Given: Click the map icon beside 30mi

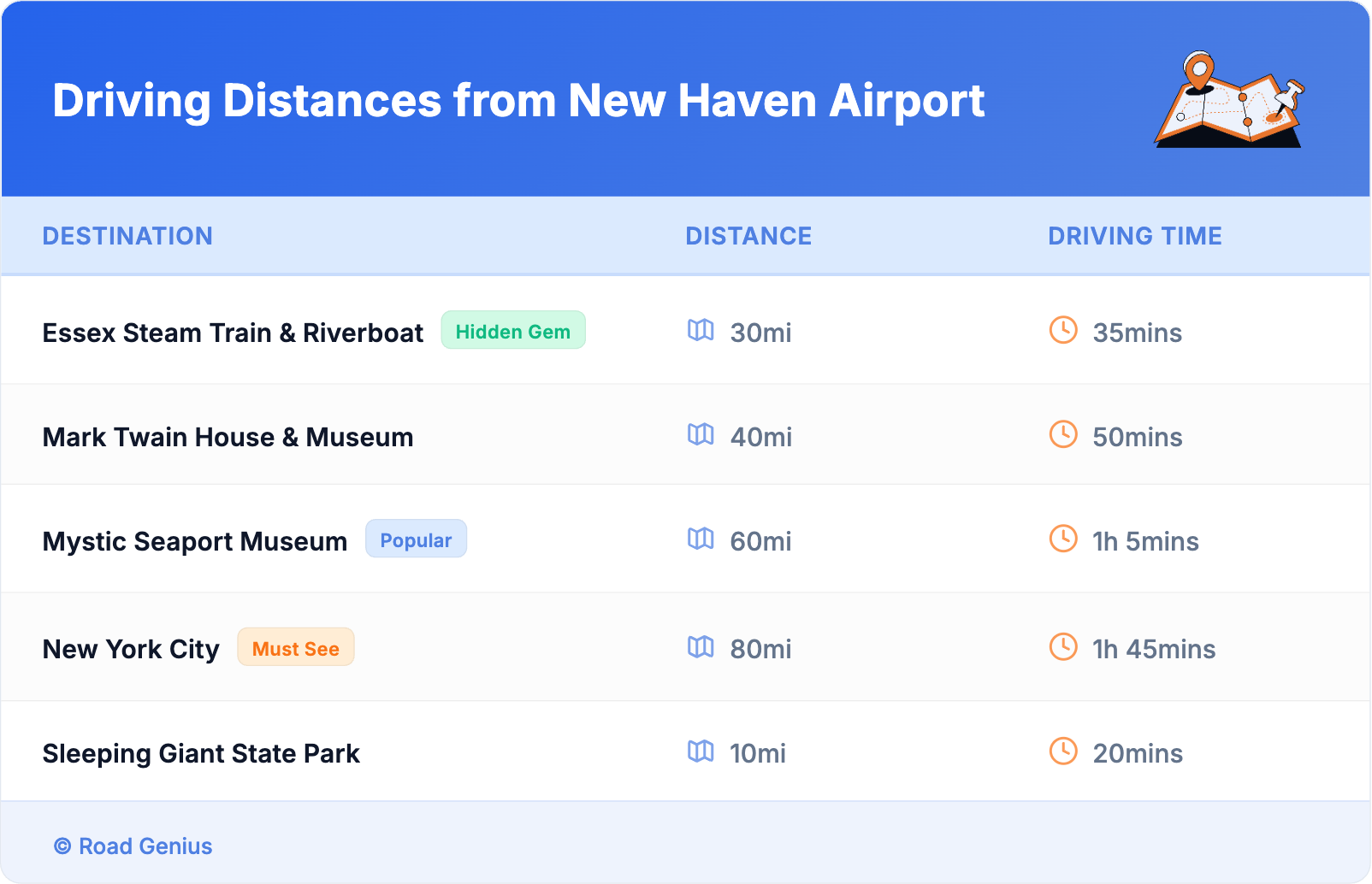Looking at the screenshot, I should click(701, 330).
